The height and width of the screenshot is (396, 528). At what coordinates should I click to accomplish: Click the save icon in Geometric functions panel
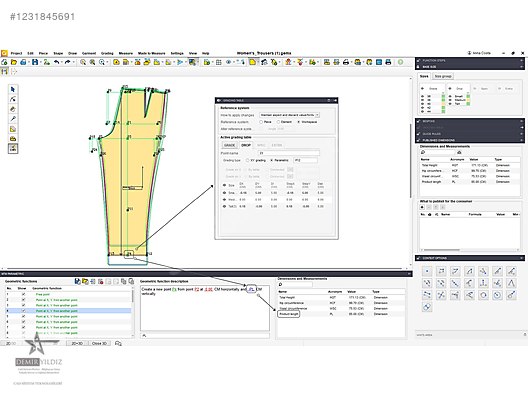point(77,281)
